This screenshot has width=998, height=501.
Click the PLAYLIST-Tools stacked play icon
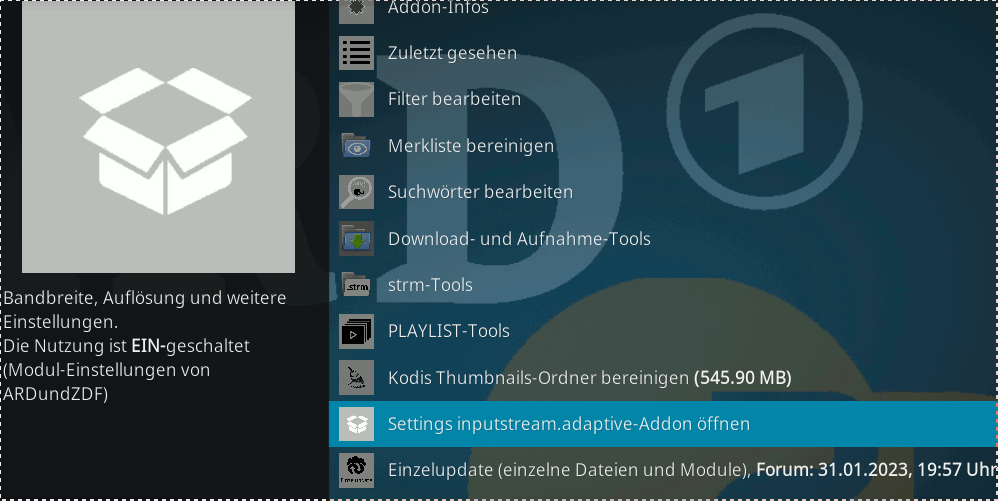tap(356, 331)
